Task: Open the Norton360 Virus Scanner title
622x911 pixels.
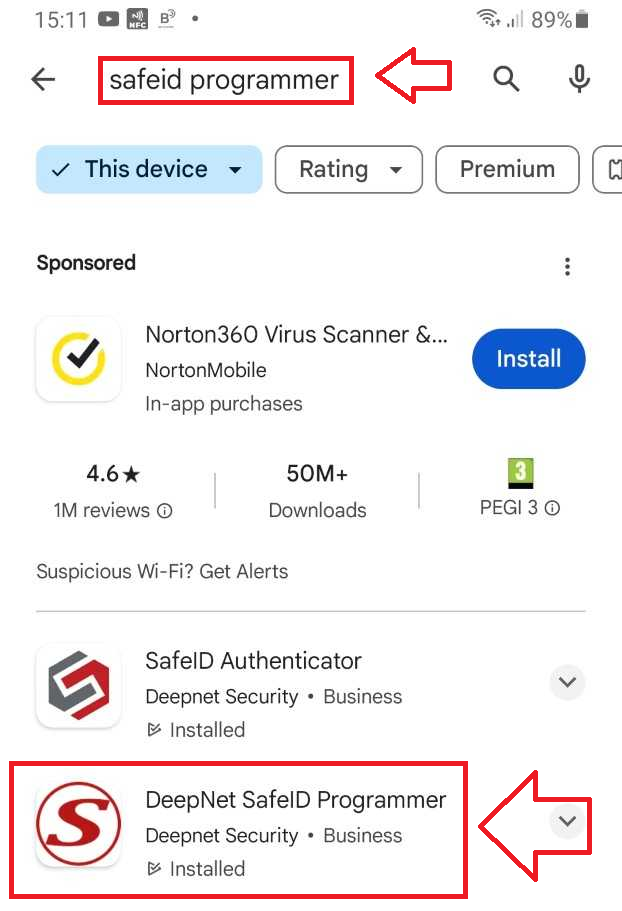Action: [296, 334]
